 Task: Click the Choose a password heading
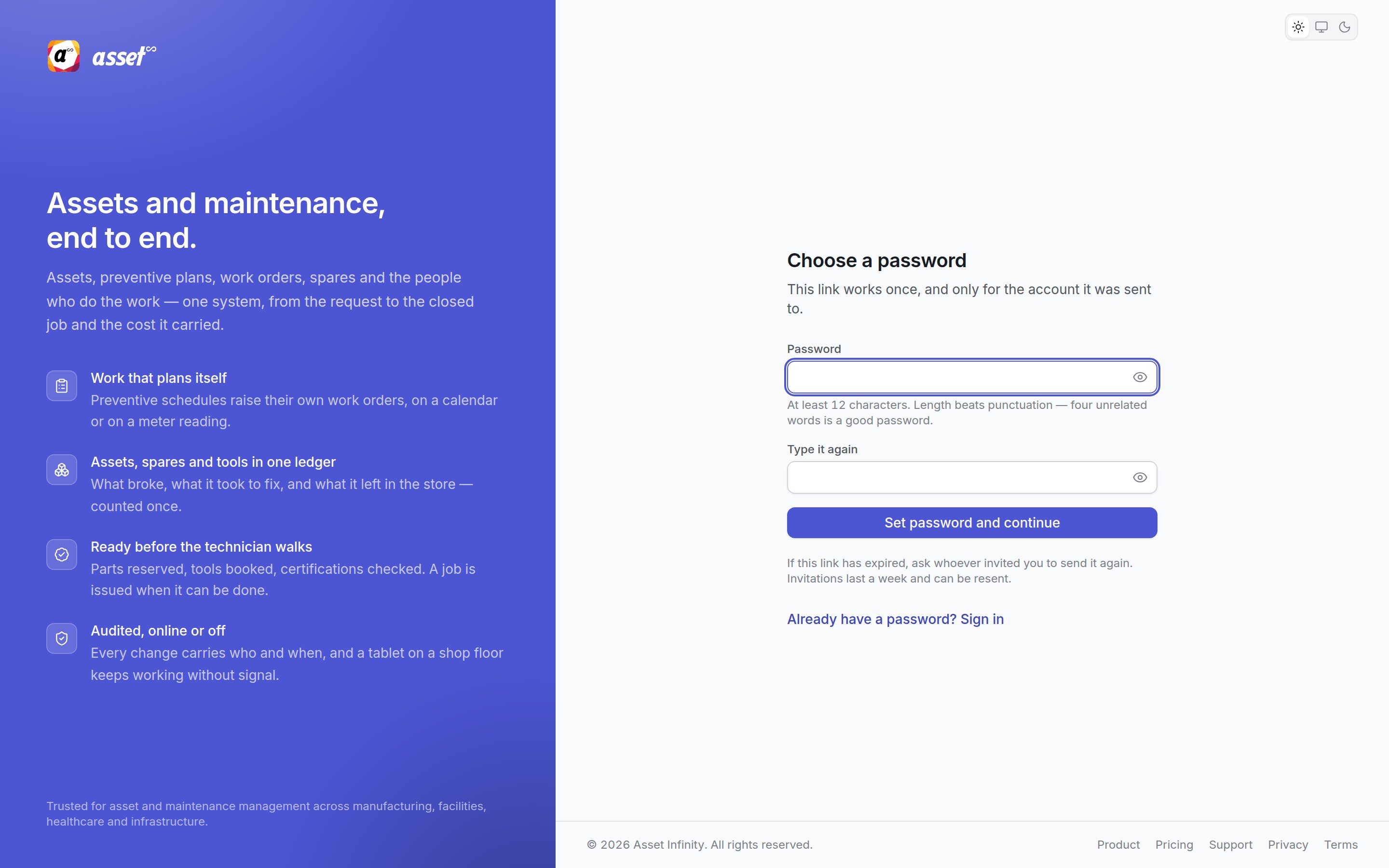(876, 260)
